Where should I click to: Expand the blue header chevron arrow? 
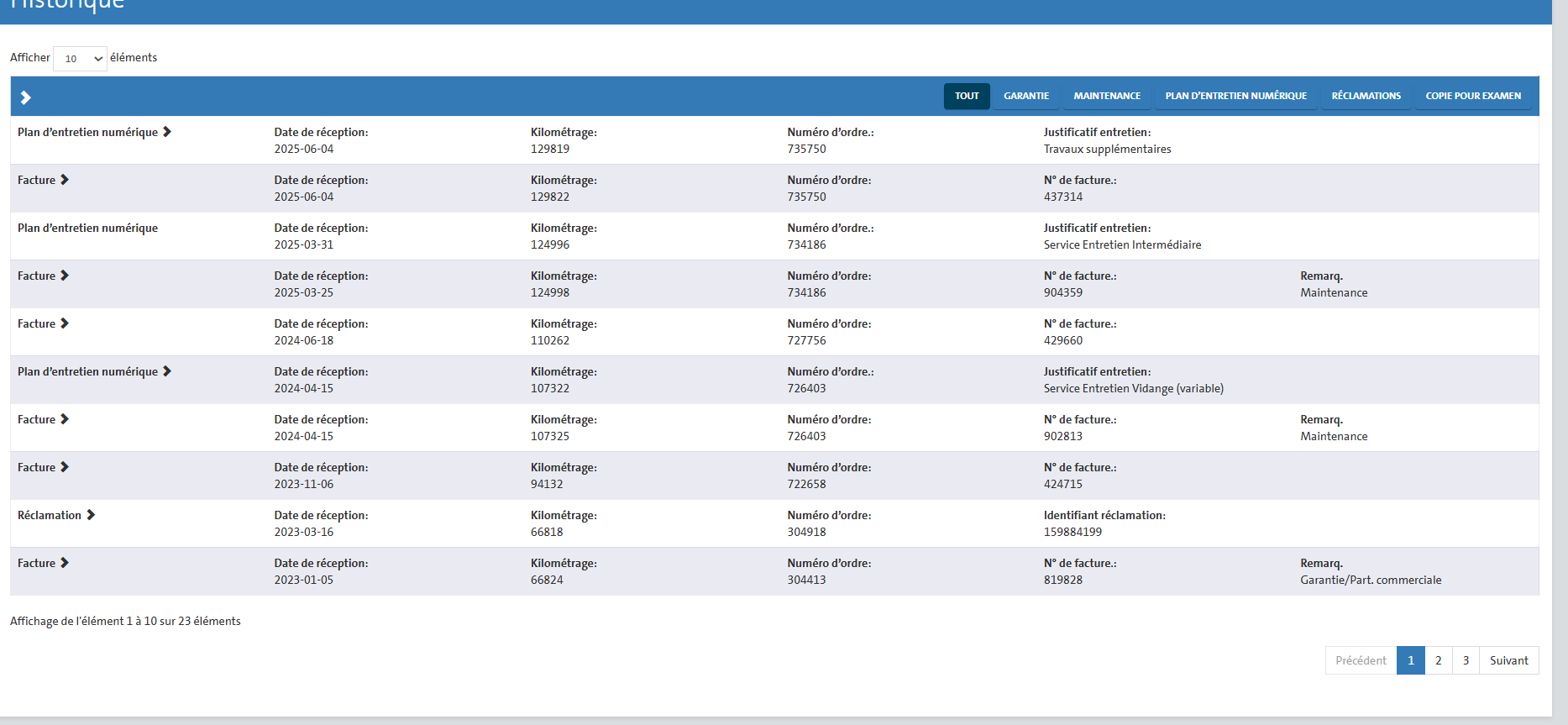coord(25,97)
